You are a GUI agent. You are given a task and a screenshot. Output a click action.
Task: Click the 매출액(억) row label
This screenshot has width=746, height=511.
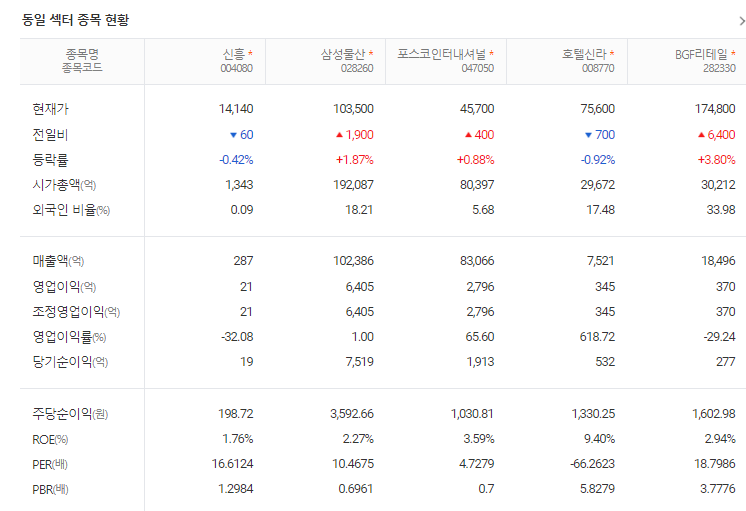pyautogui.click(x=58, y=261)
